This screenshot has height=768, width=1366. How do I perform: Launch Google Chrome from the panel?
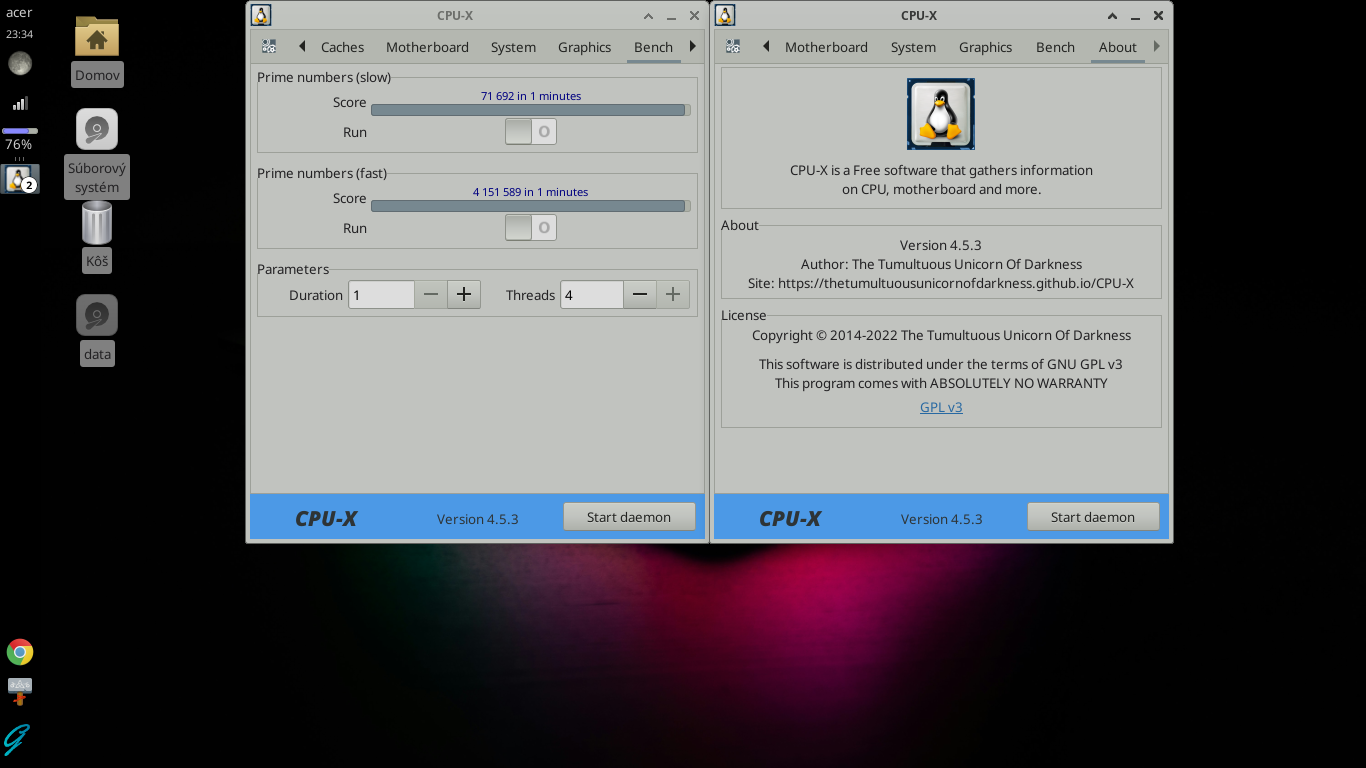tap(20, 652)
